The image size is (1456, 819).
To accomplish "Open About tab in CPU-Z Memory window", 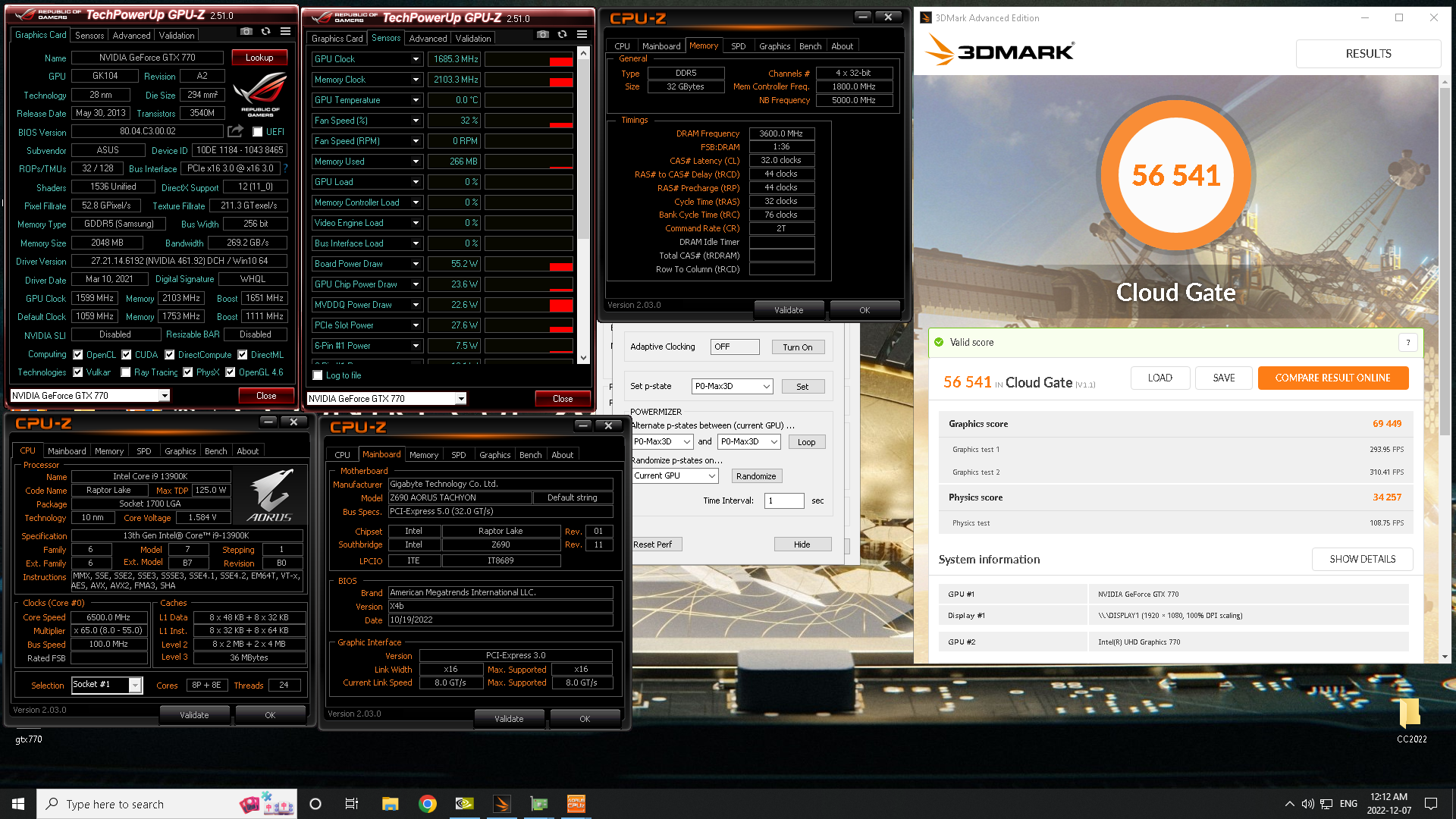I will tap(842, 46).
